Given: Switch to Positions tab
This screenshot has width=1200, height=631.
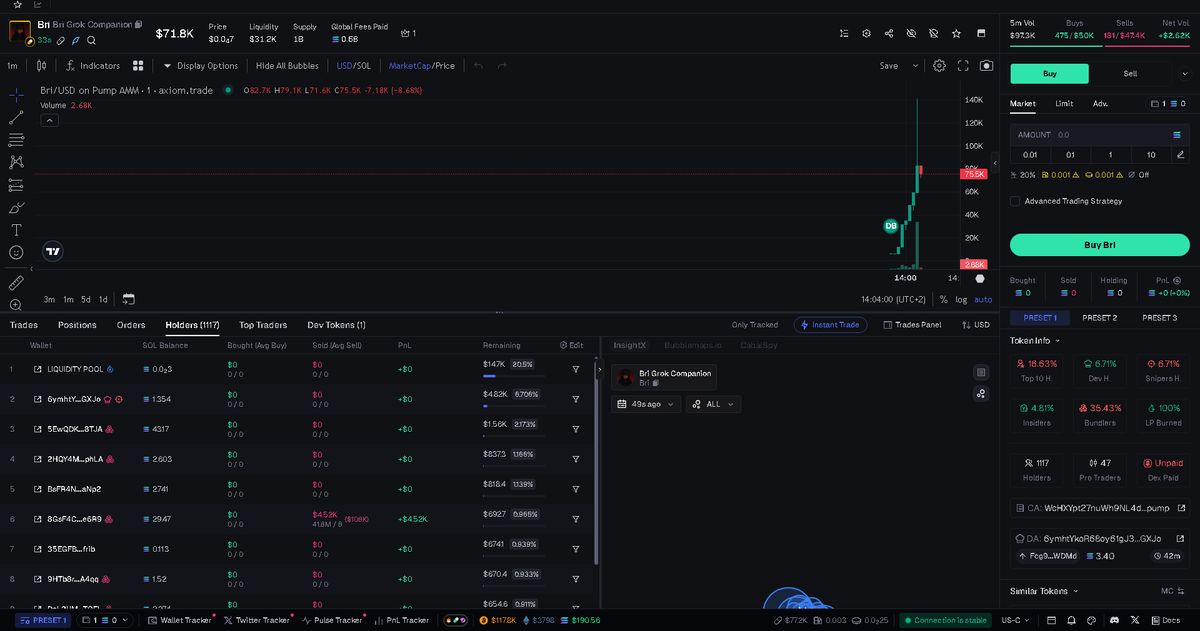Looking at the screenshot, I should click(77, 325).
